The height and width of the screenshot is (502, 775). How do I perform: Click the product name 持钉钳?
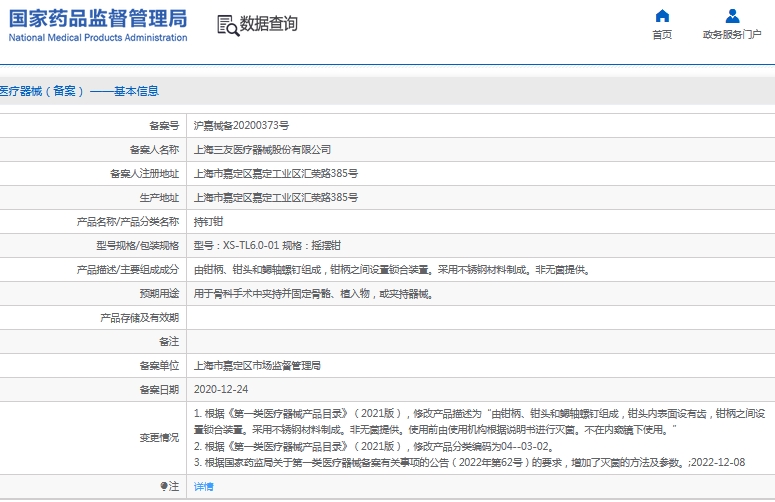pyautogui.click(x=208, y=222)
